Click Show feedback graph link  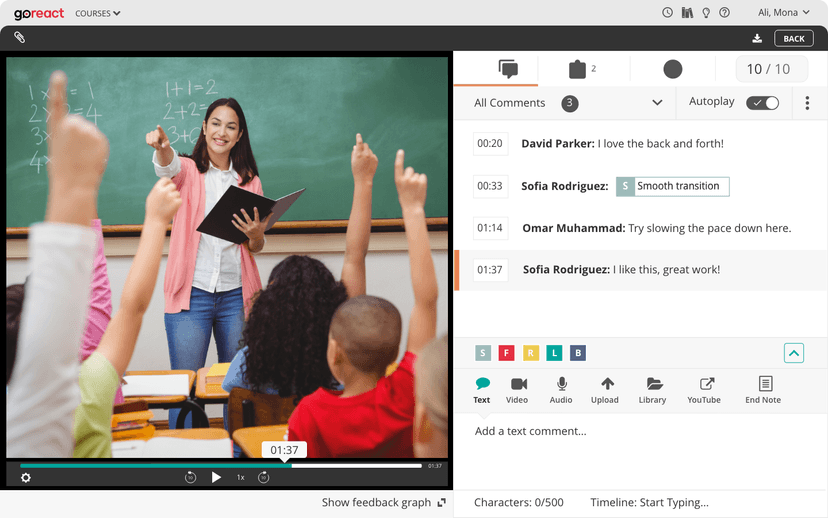pyautogui.click(x=383, y=503)
